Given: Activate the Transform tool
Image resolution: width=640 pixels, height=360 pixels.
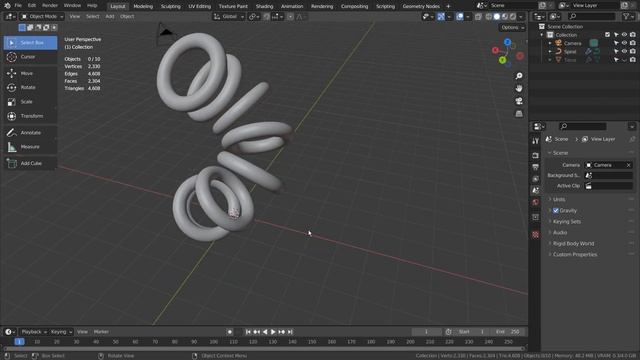Looking at the screenshot, I should pyautogui.click(x=31, y=116).
